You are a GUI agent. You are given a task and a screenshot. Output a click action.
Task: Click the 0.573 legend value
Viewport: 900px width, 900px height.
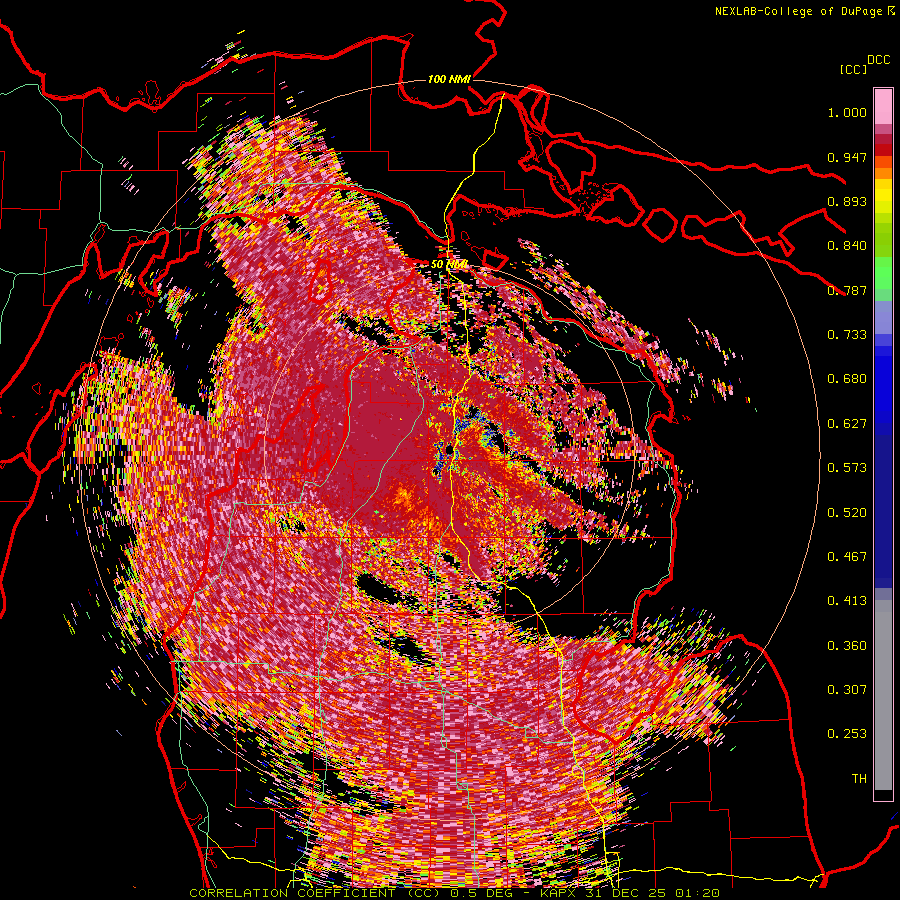(847, 468)
